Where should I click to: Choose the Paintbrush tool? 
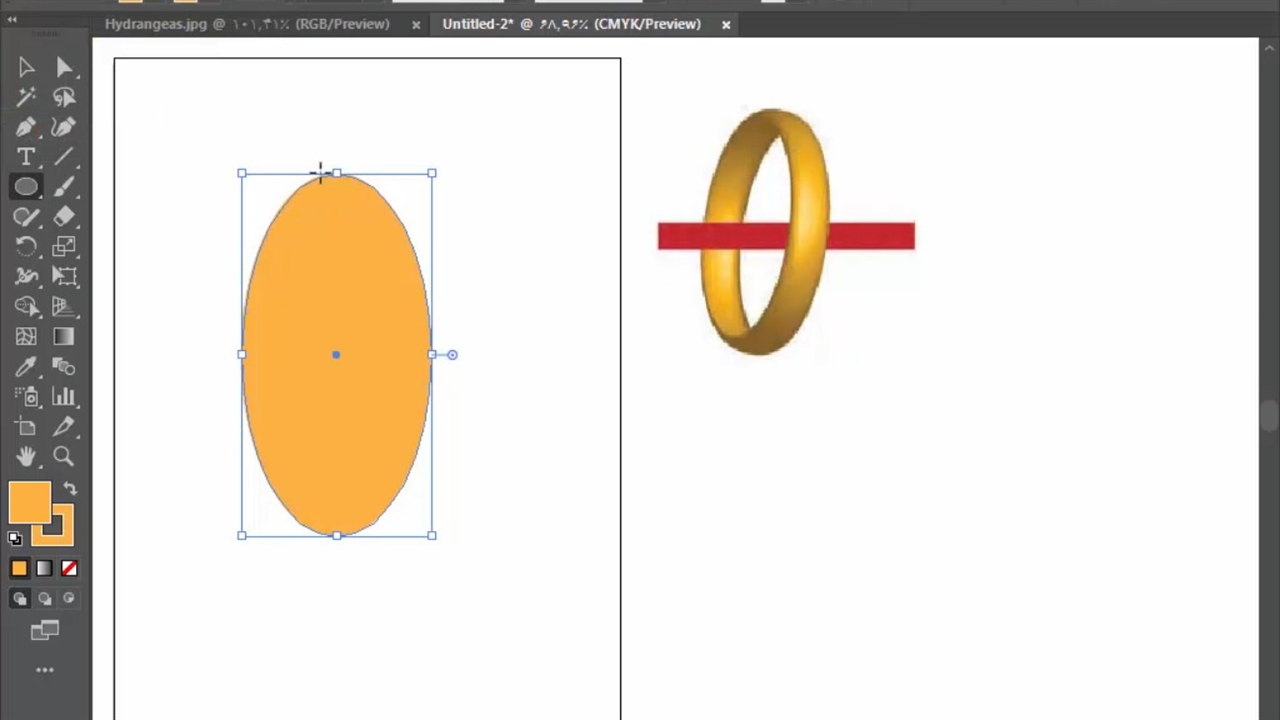64,187
